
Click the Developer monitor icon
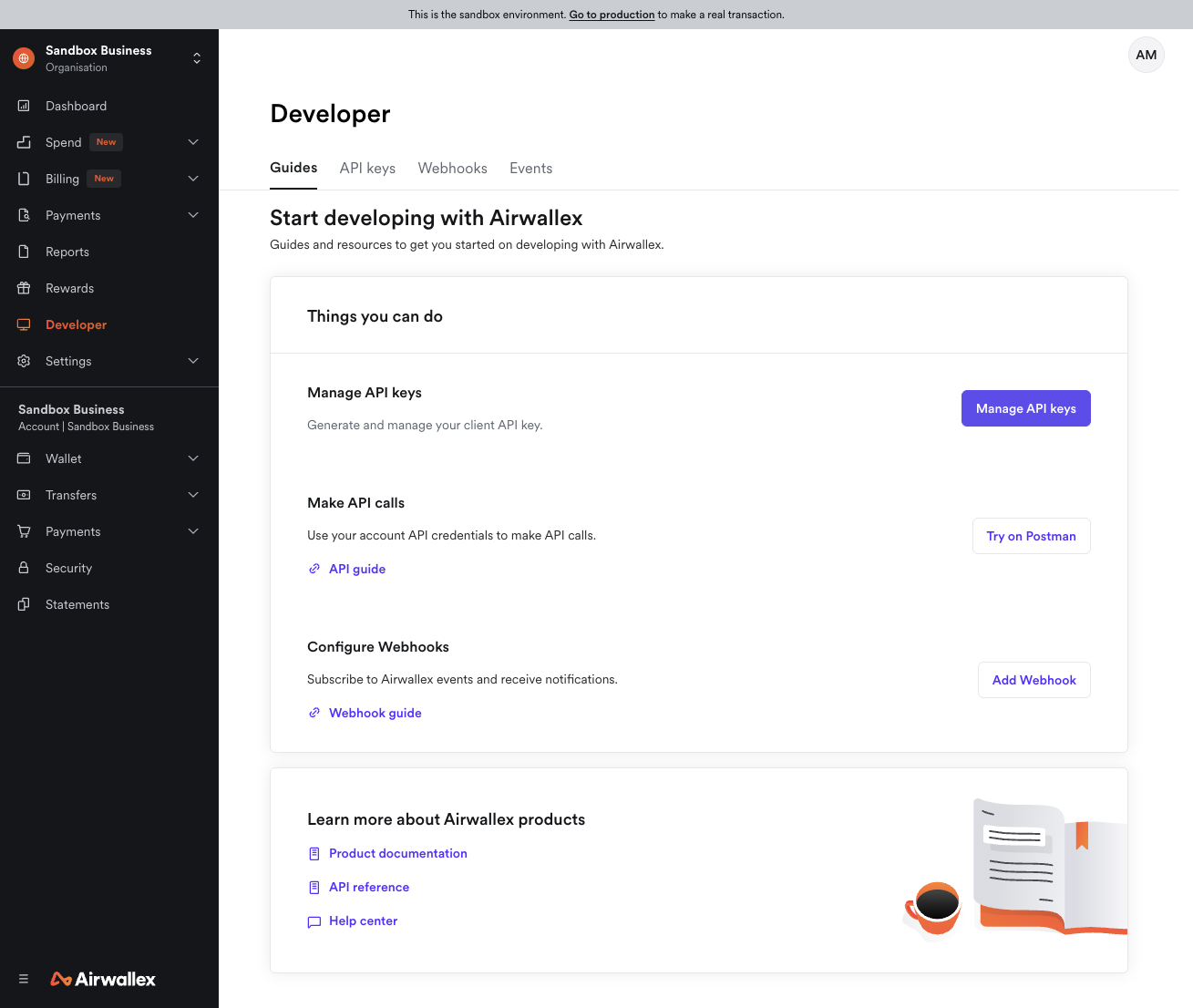[x=24, y=324]
